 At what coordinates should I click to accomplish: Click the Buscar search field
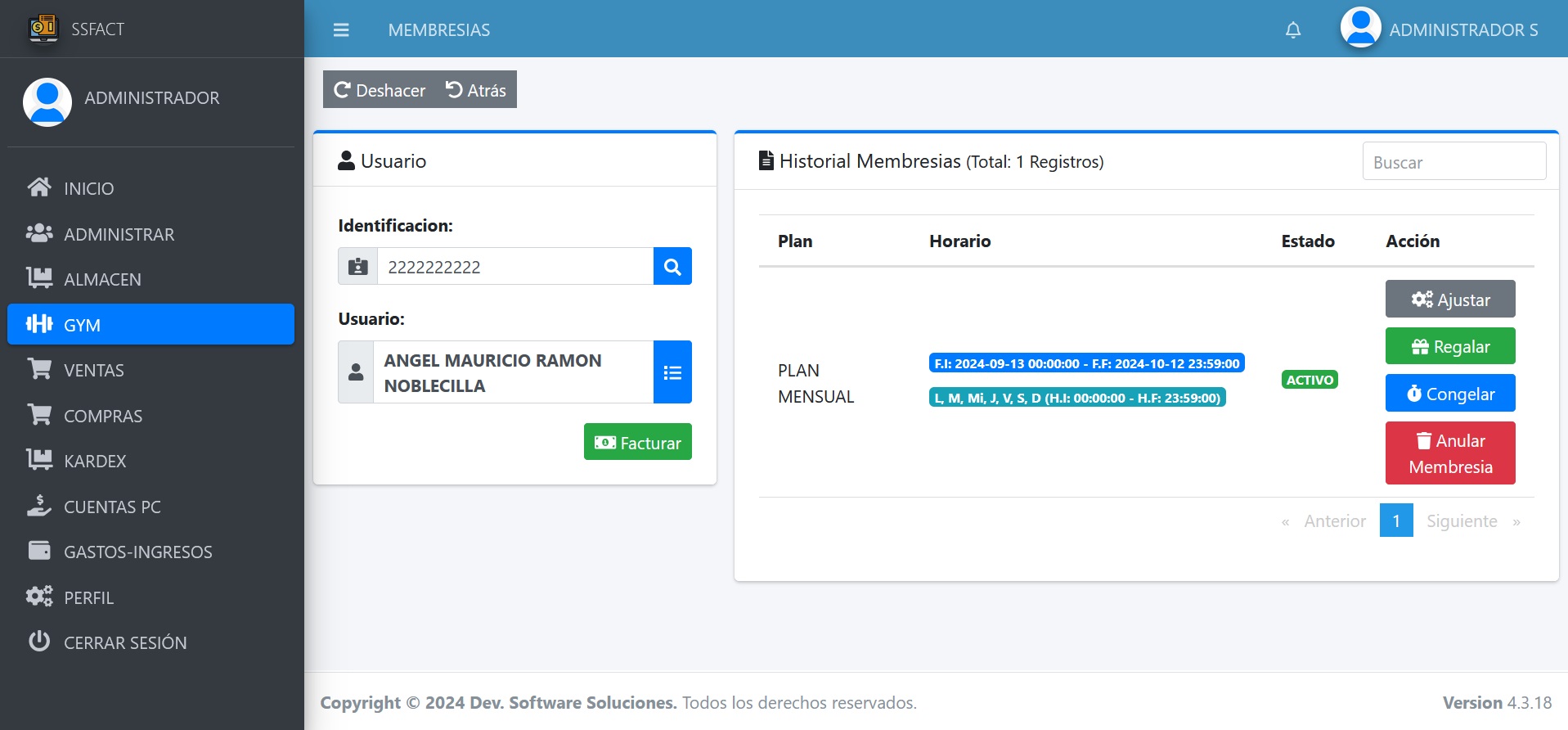(x=1453, y=162)
